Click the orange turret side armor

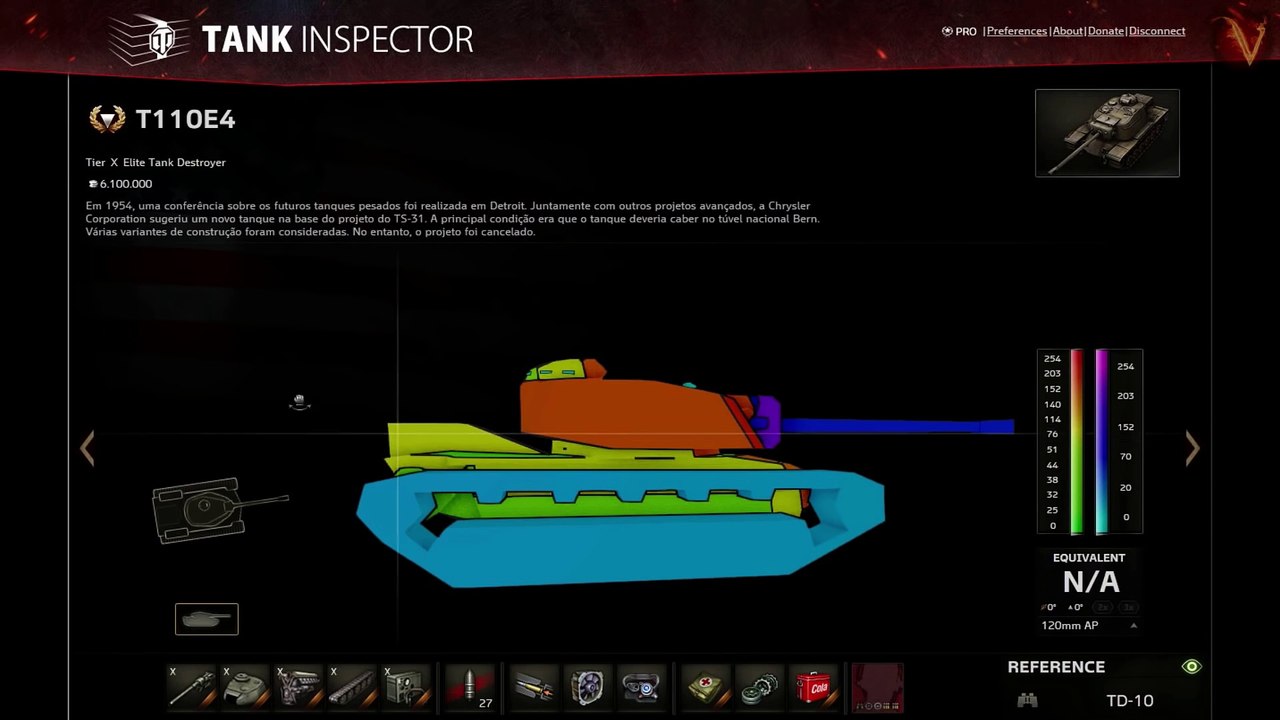(x=625, y=413)
